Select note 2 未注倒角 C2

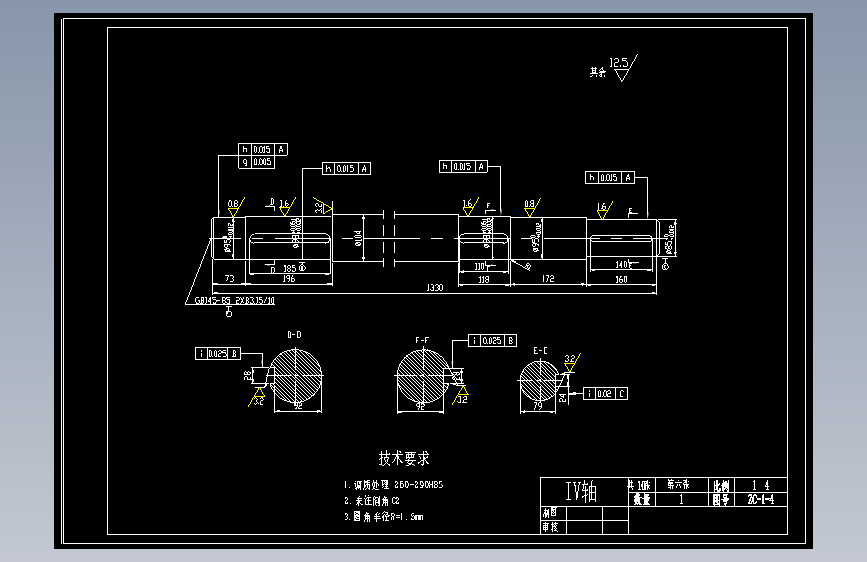pyautogui.click(x=372, y=501)
